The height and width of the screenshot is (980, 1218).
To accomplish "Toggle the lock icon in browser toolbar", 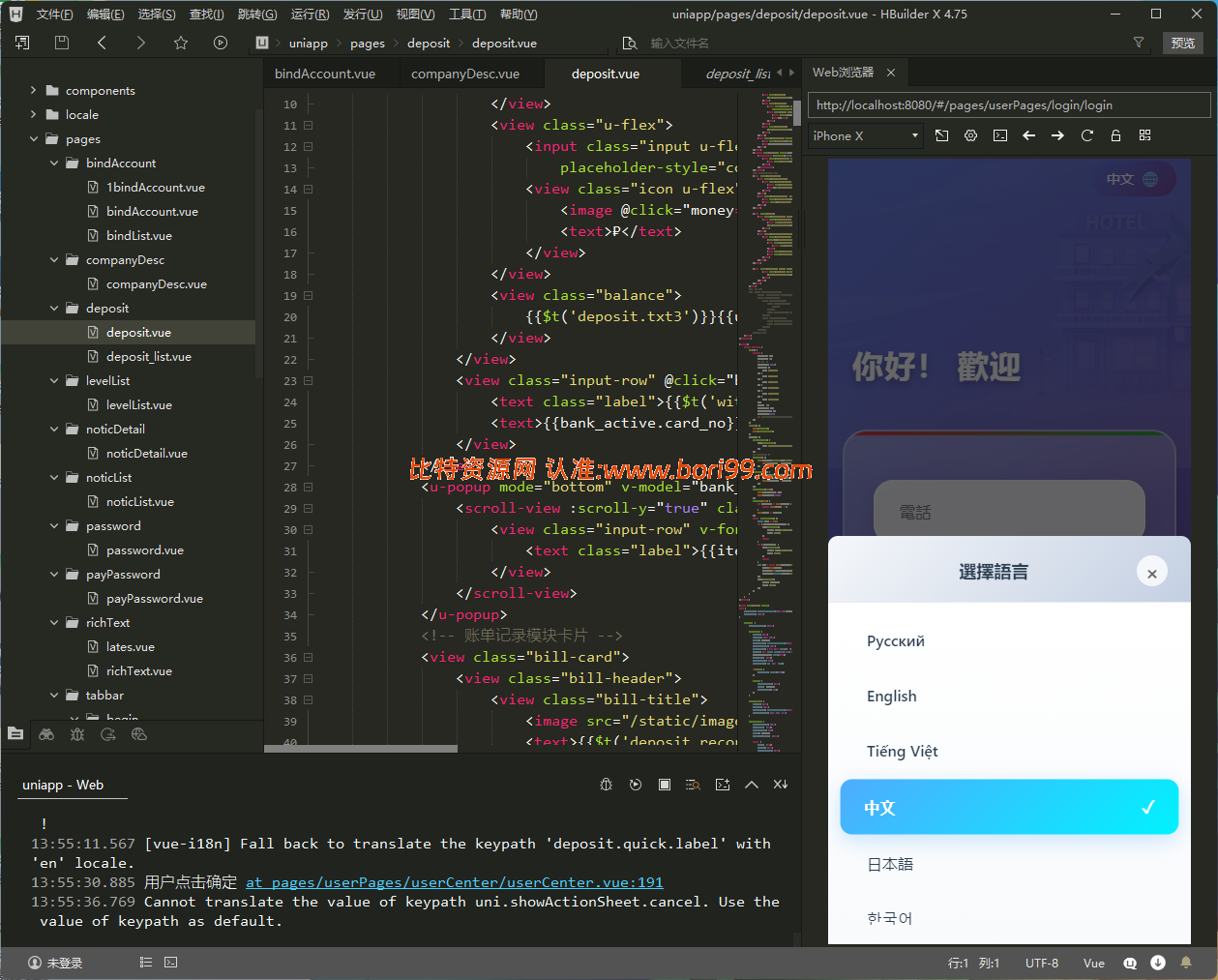I will (1115, 135).
